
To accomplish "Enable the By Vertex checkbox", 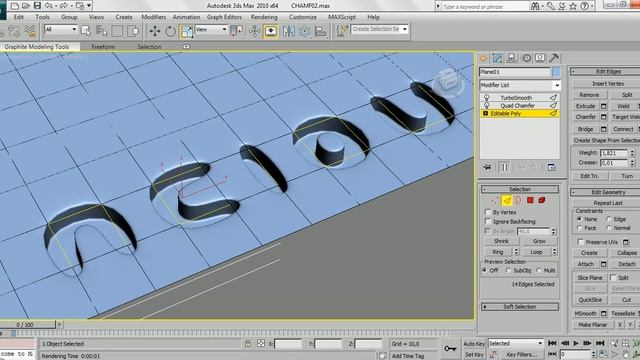I will click(488, 212).
